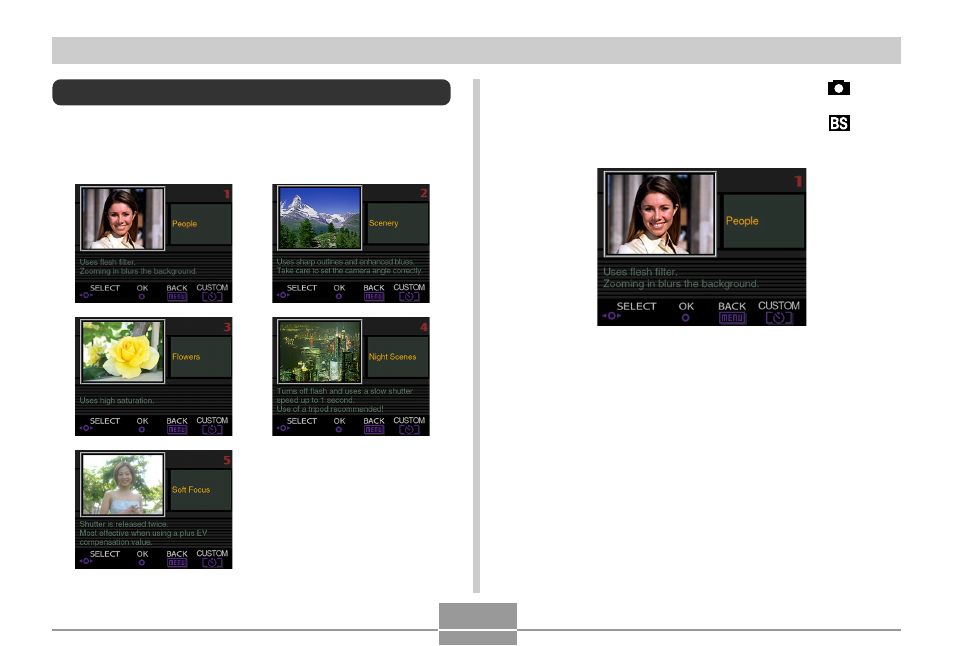Click 'Shutter is released twice.' description text

[x=124, y=524]
